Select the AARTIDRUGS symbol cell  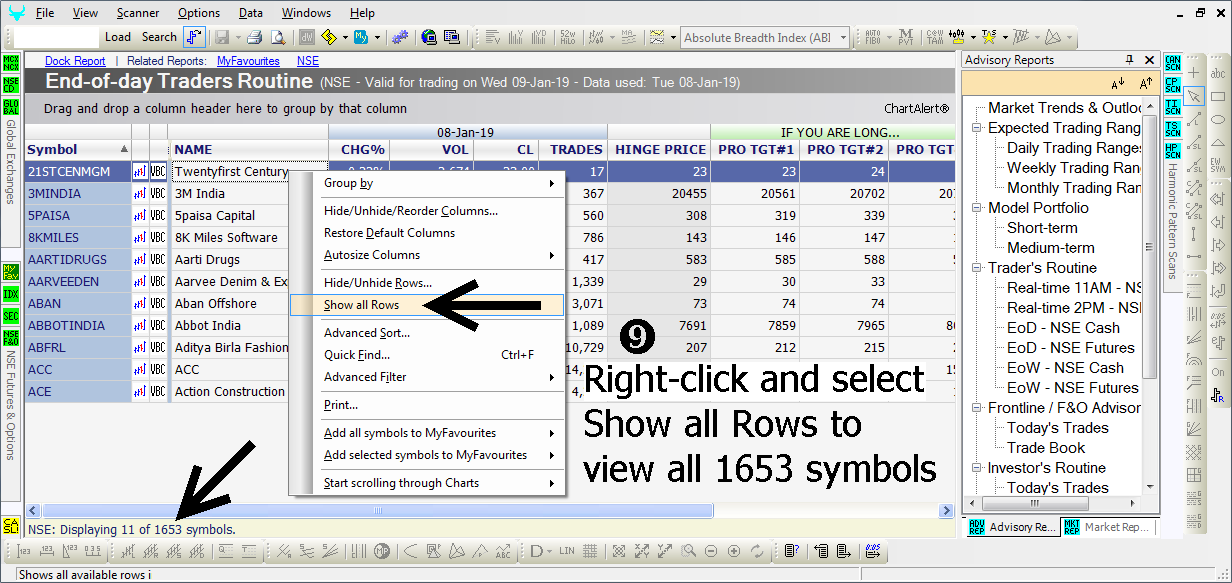pos(78,260)
